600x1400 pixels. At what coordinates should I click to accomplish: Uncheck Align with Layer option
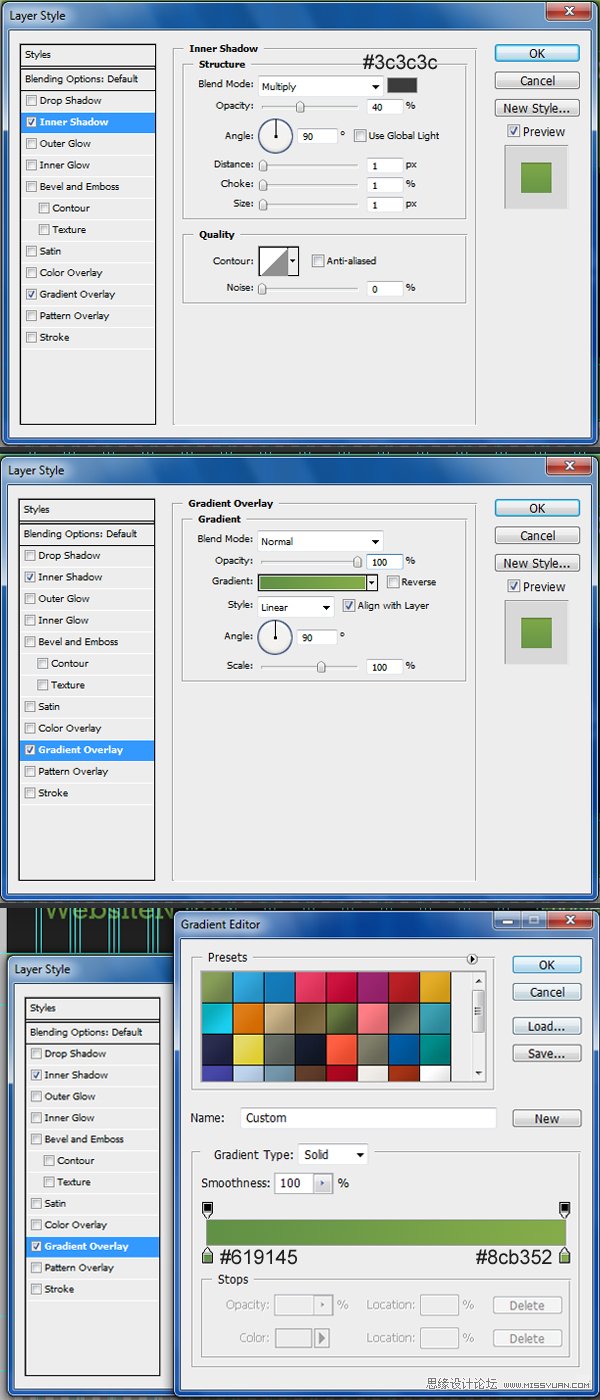pos(349,606)
